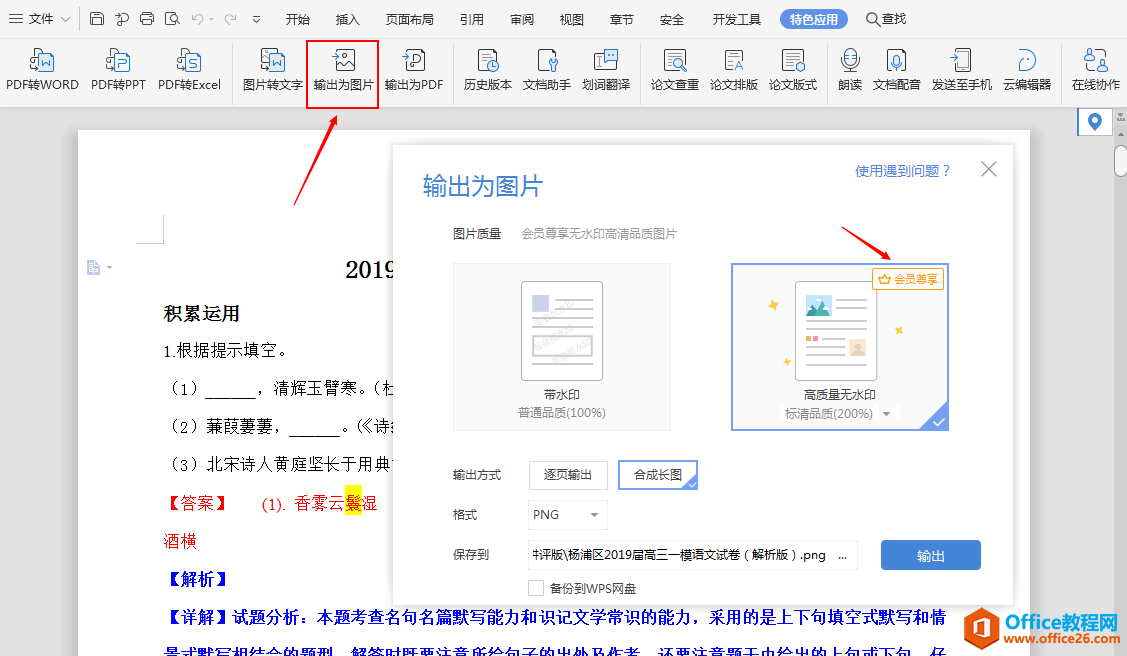Click 输出为PDF in the ribbon
Screen dimensions: 1127x656
414,70
